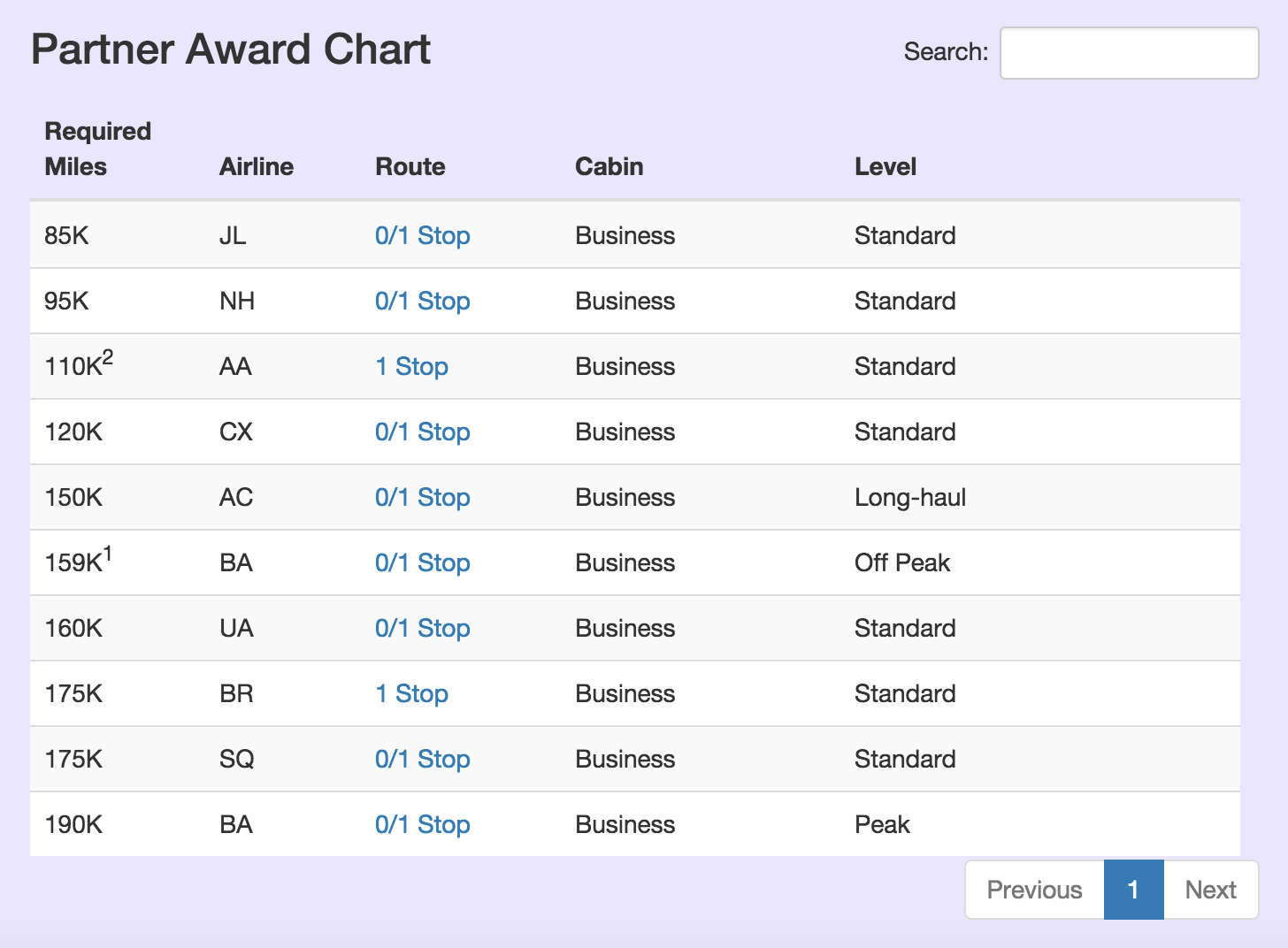Click inside the Search input field
The height and width of the screenshot is (948, 1288).
[1128, 52]
